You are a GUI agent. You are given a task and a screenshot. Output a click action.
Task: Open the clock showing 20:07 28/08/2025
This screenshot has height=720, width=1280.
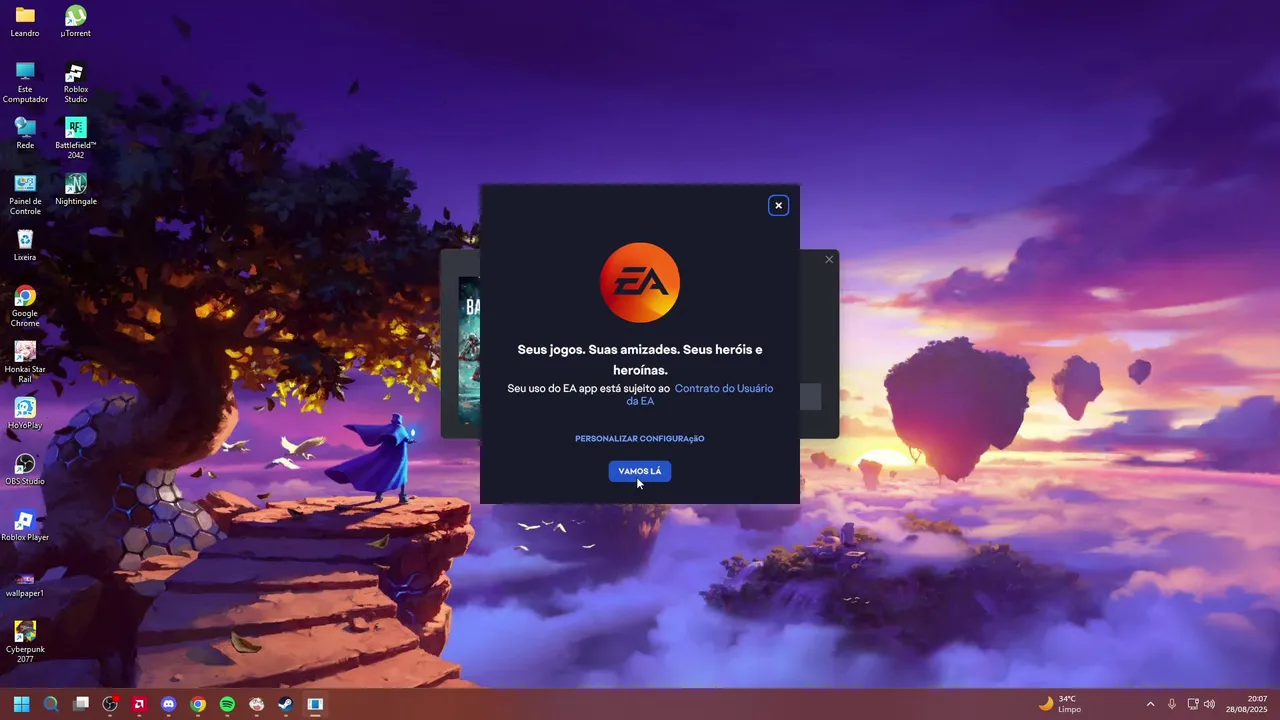point(1247,704)
